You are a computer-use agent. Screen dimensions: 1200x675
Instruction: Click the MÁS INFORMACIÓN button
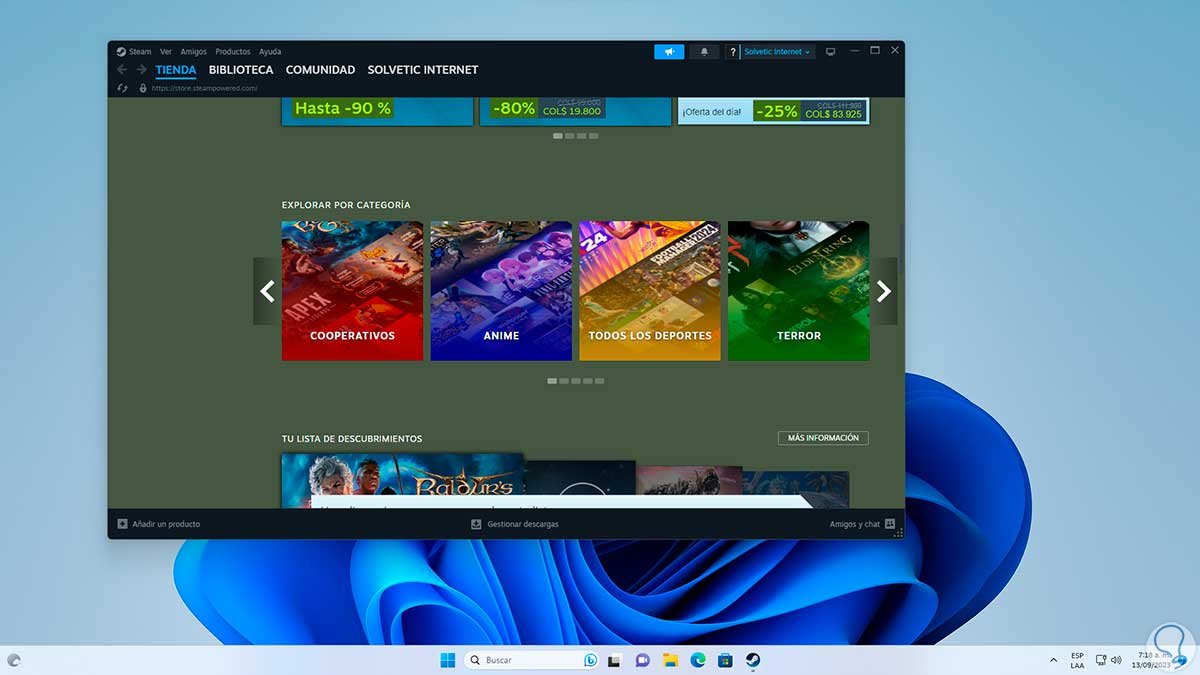click(x=823, y=438)
